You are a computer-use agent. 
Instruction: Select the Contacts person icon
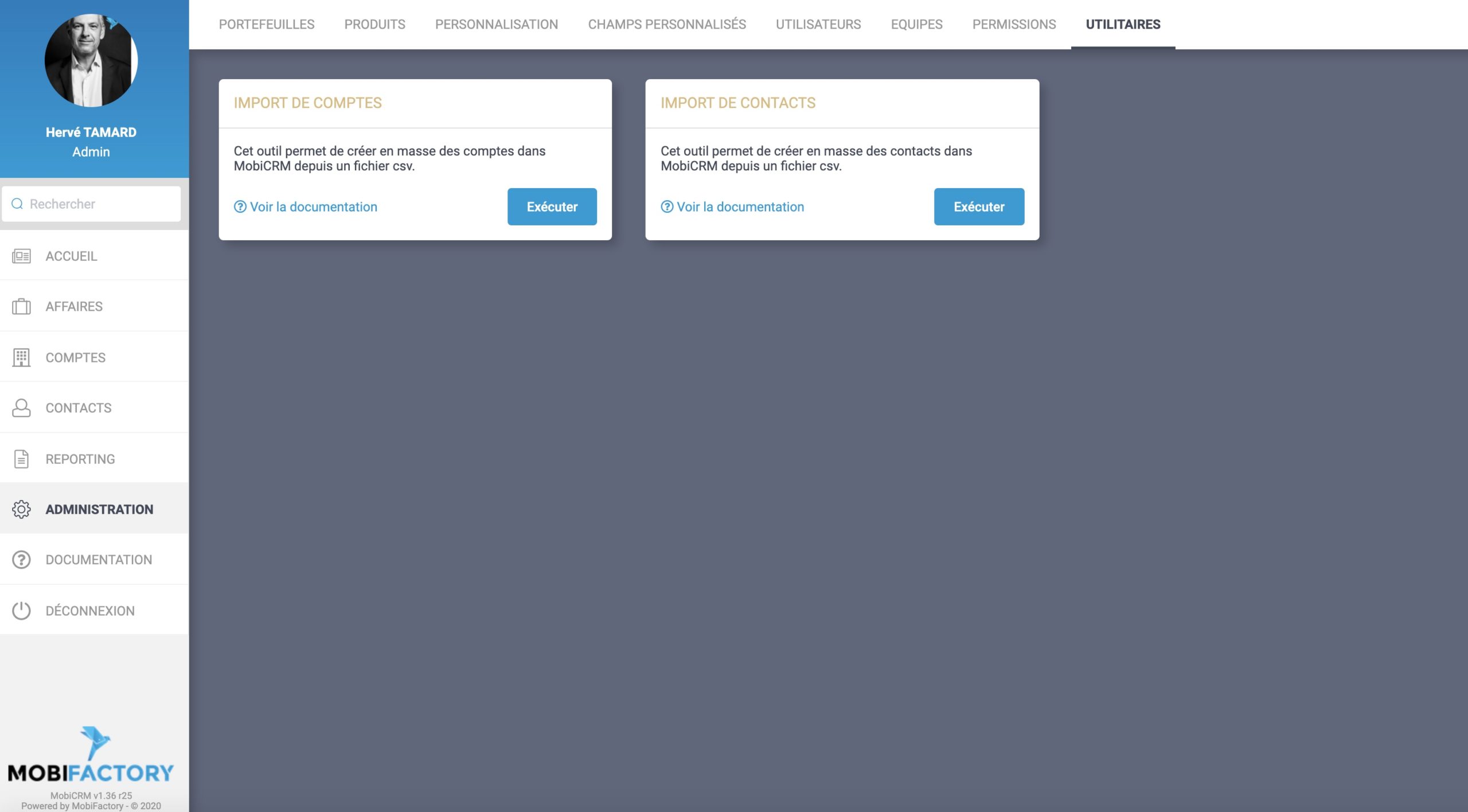point(21,407)
